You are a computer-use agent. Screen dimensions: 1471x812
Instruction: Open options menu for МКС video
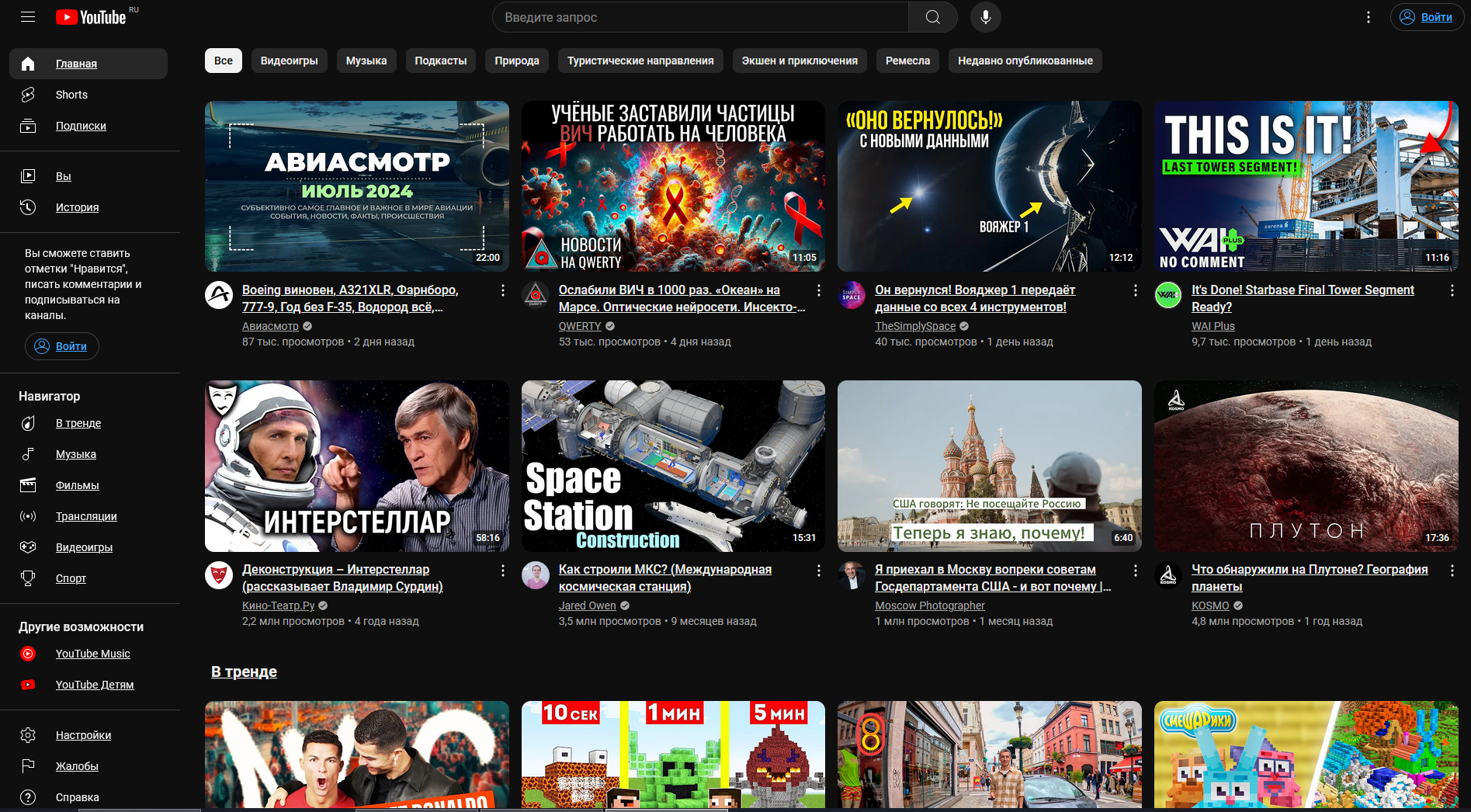click(x=819, y=571)
